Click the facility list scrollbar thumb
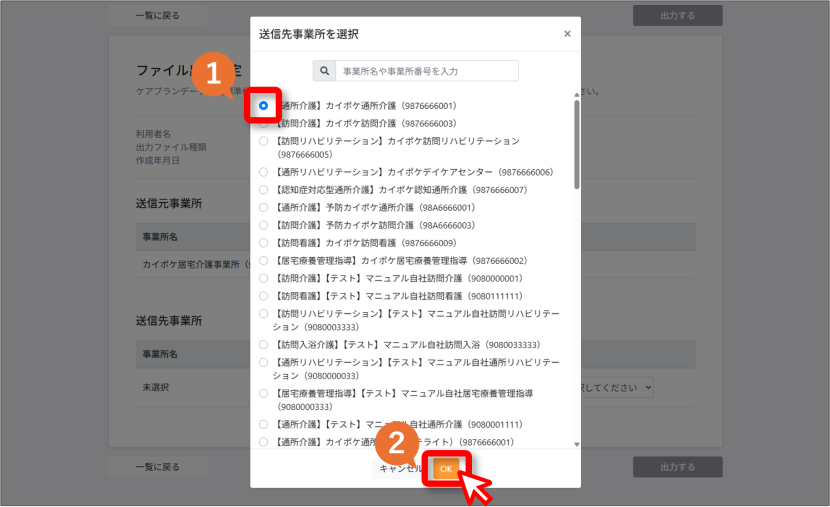 pos(576,144)
